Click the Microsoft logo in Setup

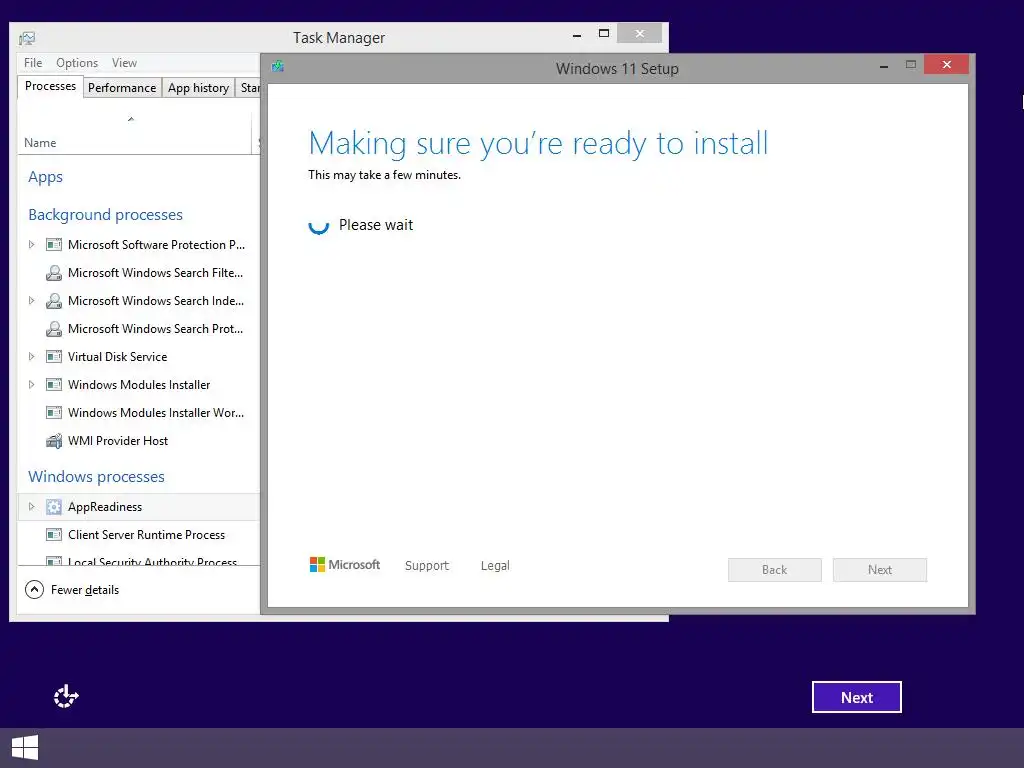pyautogui.click(x=344, y=565)
